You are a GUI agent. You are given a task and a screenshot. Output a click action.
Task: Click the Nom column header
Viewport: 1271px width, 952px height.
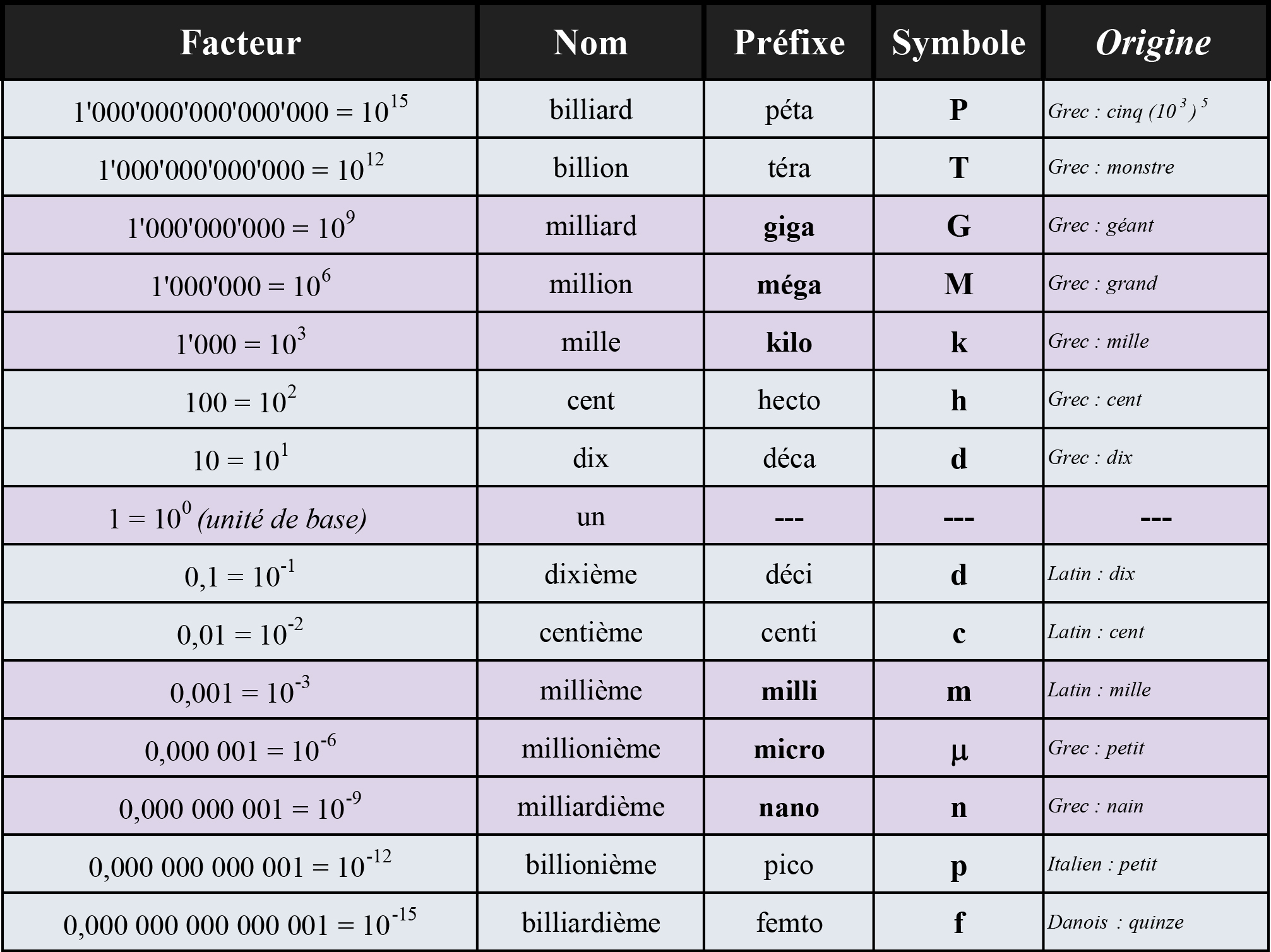point(590,43)
